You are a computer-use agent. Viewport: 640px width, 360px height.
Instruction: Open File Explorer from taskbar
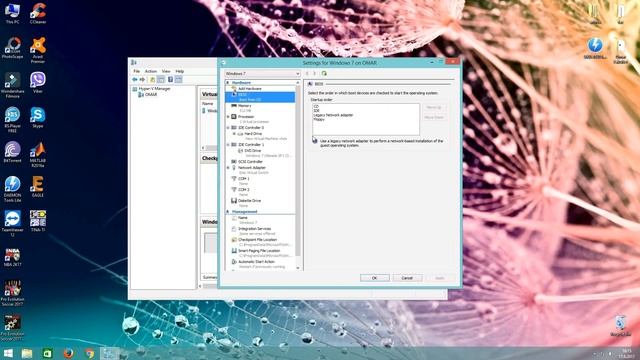27,353
